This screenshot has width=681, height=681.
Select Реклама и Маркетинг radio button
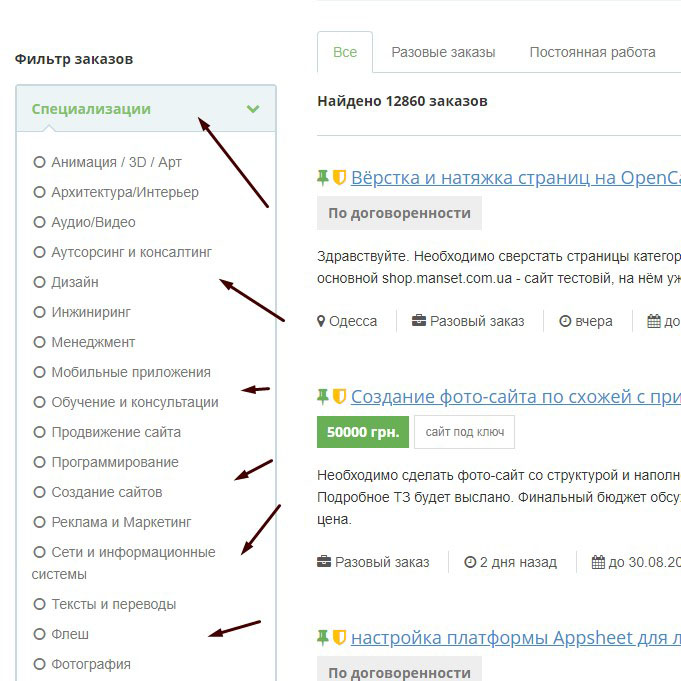click(x=40, y=522)
